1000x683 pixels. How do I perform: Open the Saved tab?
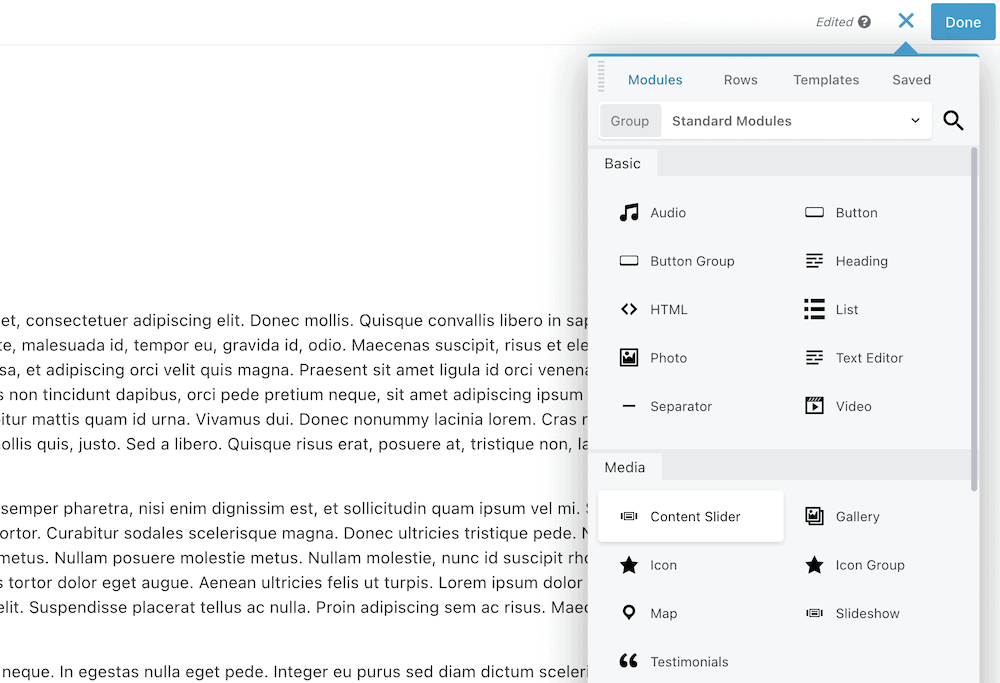tap(911, 80)
